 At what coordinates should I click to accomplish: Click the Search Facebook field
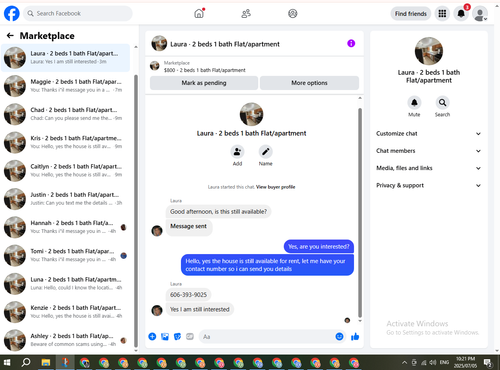pyautogui.click(x=78, y=13)
